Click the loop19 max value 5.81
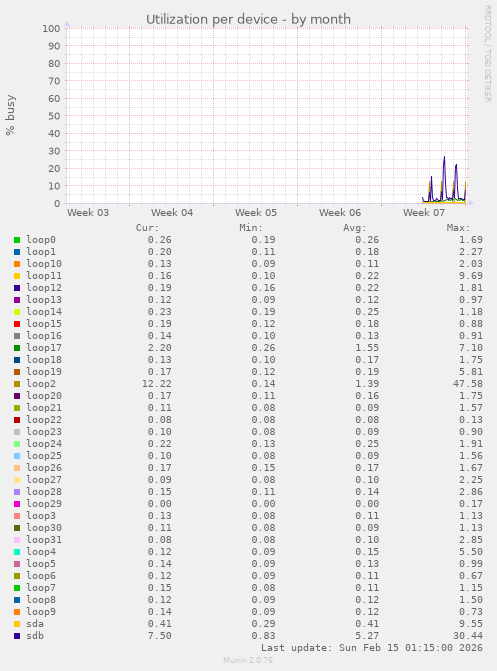Viewport: 497px width, 671px height. click(x=471, y=372)
